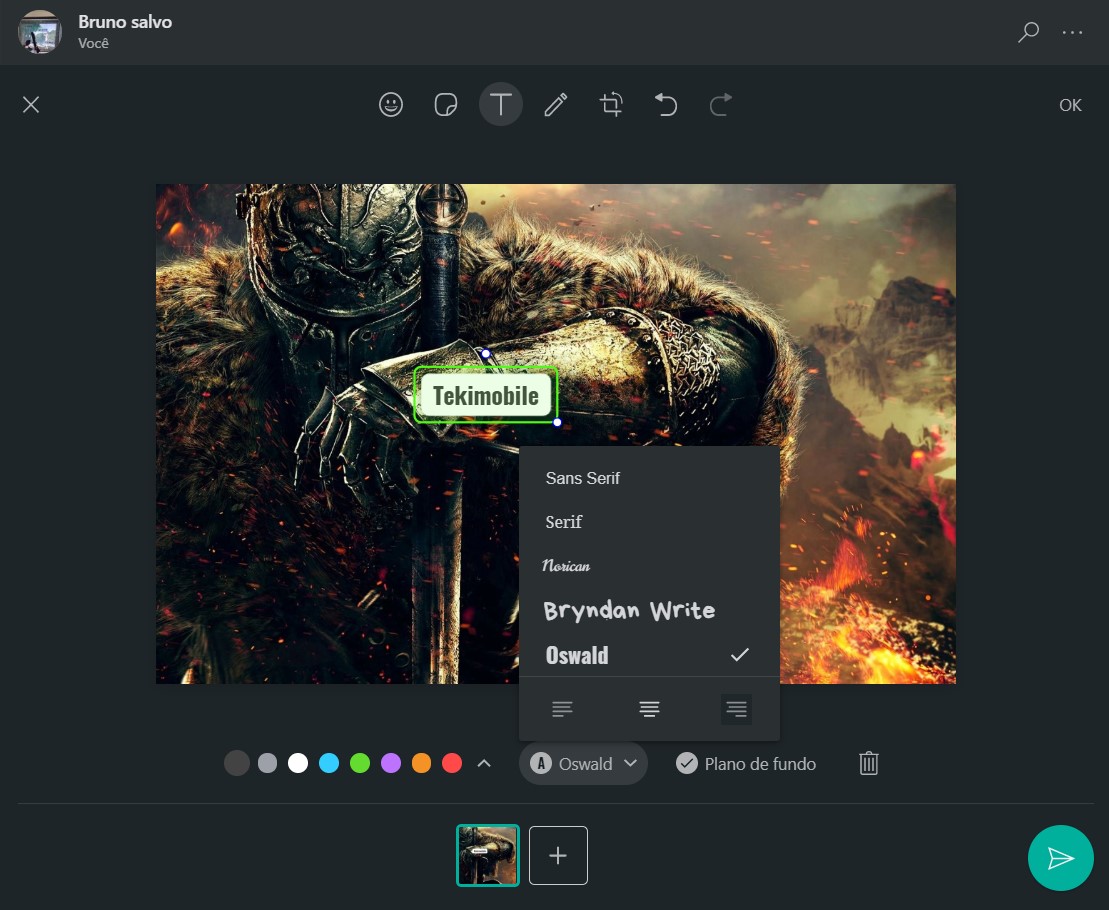Set text alignment to left
The width and height of the screenshot is (1109, 910).
coord(562,708)
